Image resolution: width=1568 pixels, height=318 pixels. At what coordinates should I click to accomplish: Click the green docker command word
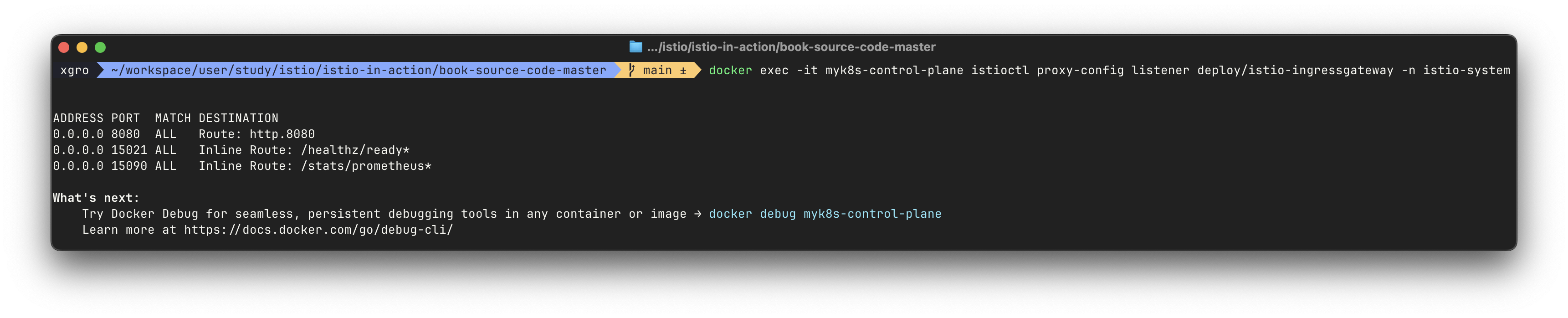click(730, 71)
